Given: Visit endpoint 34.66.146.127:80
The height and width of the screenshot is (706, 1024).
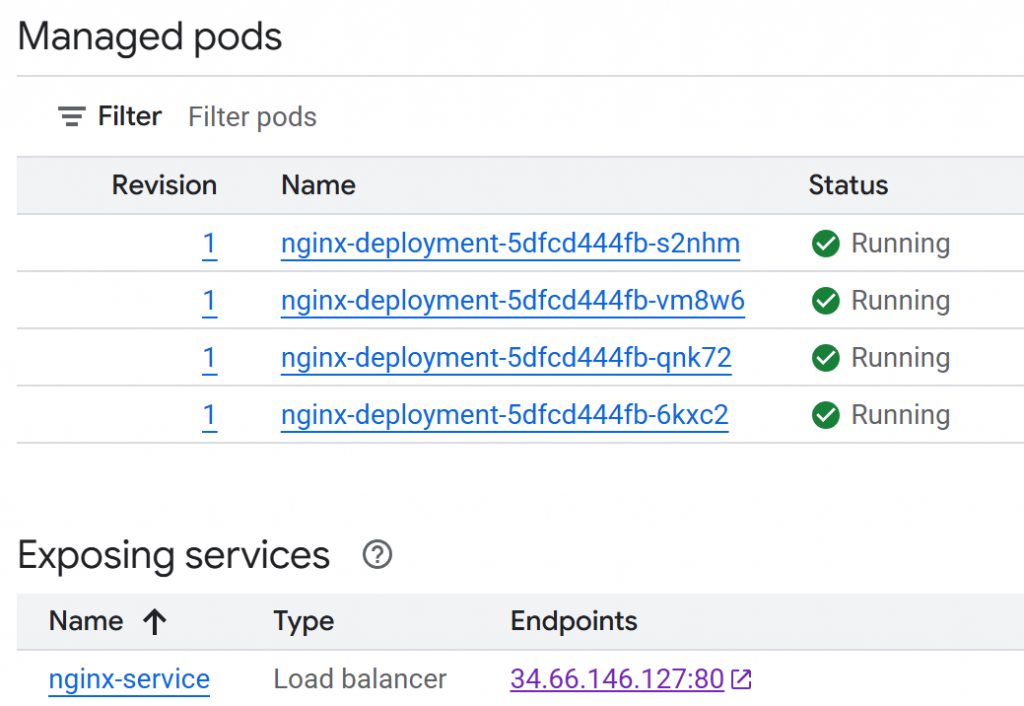Looking at the screenshot, I should [x=616, y=680].
